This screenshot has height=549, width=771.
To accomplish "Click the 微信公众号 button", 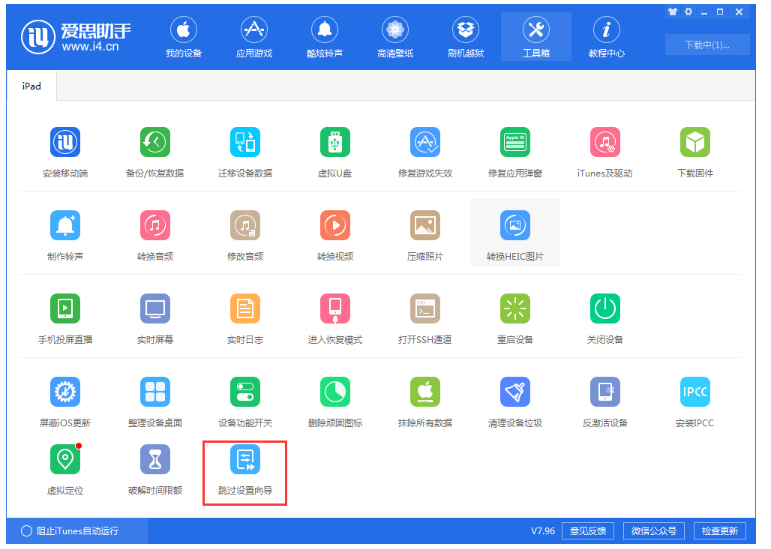I will (653, 531).
